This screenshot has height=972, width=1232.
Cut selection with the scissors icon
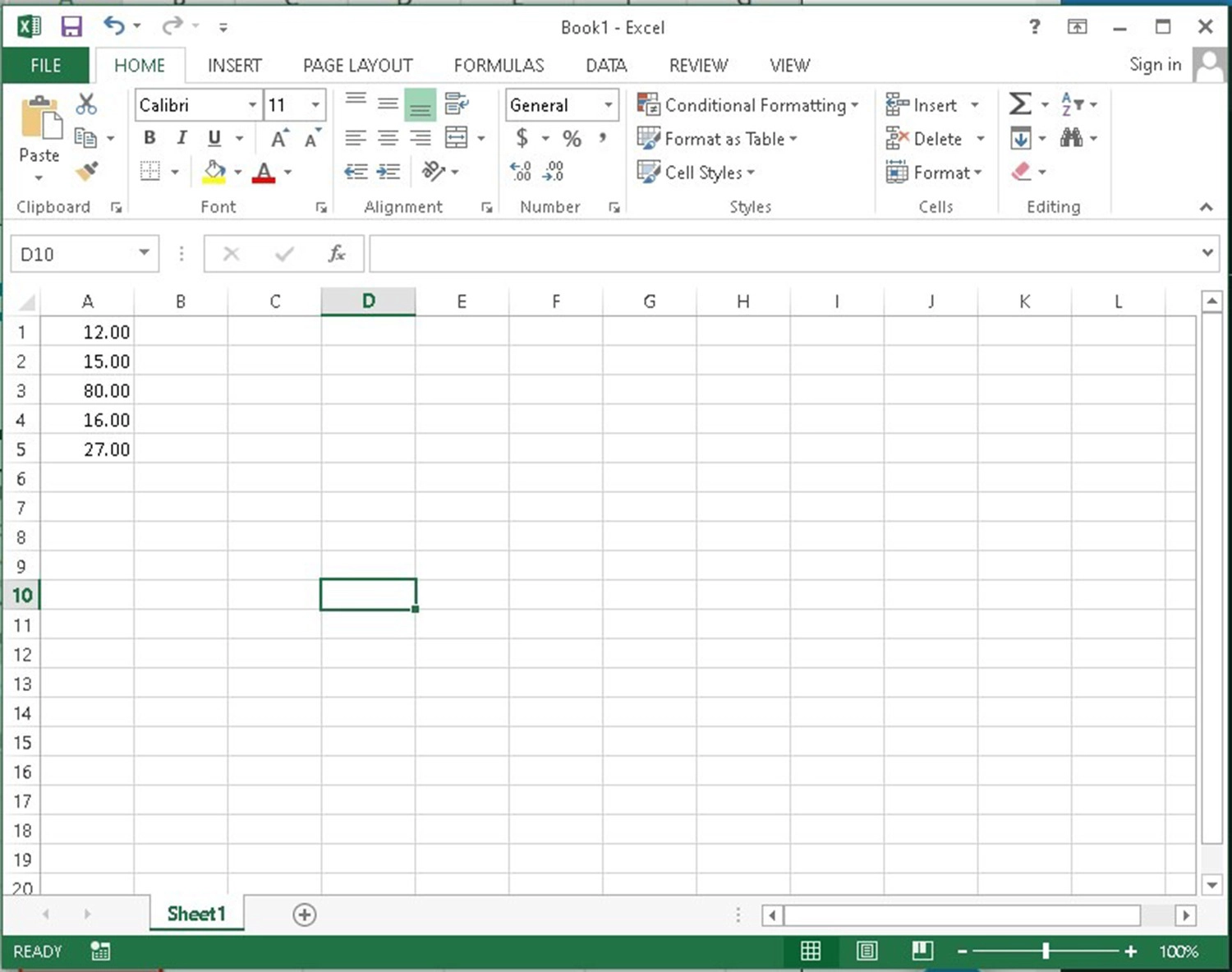[86, 104]
